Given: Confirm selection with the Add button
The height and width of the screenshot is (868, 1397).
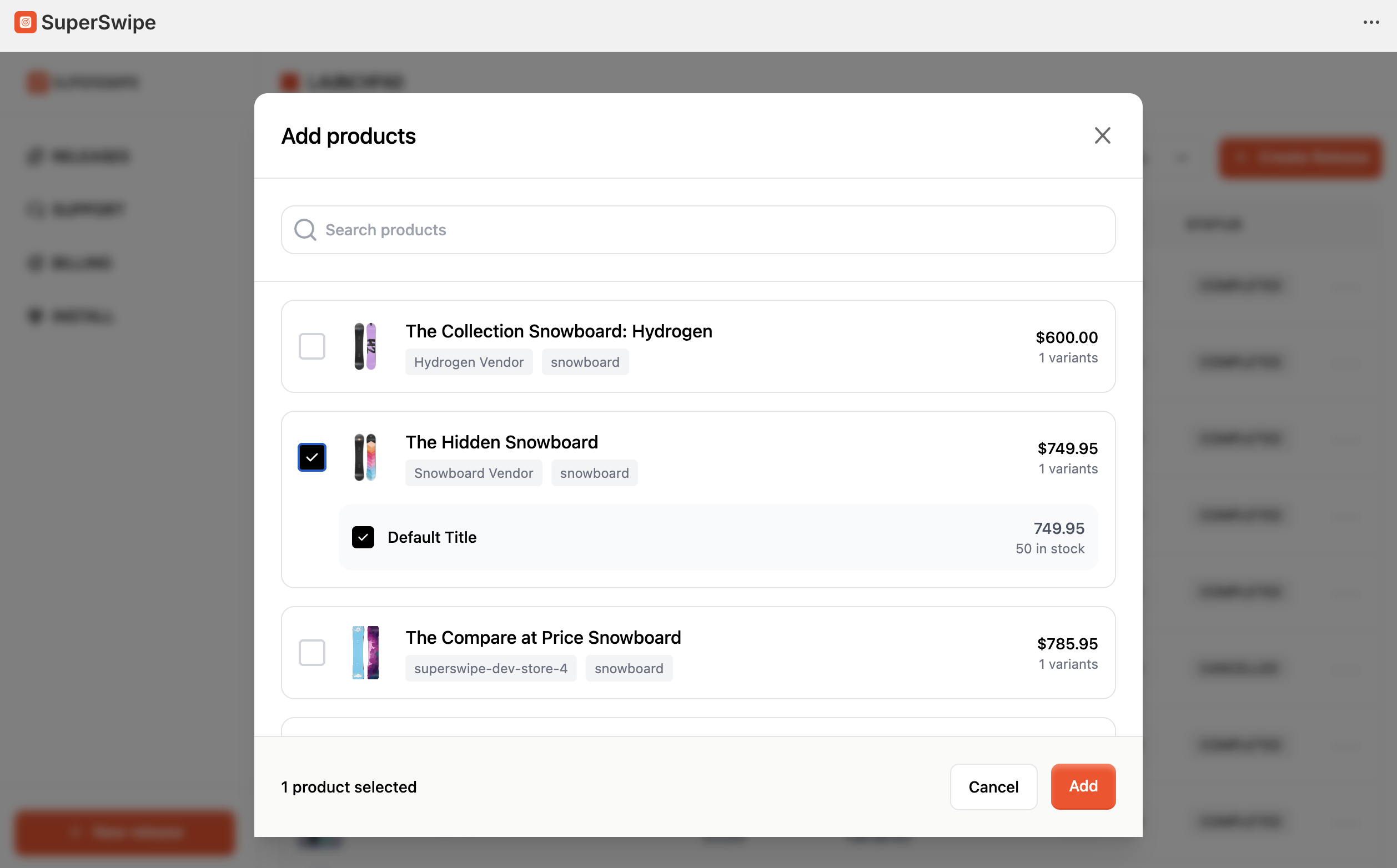Looking at the screenshot, I should point(1083,786).
